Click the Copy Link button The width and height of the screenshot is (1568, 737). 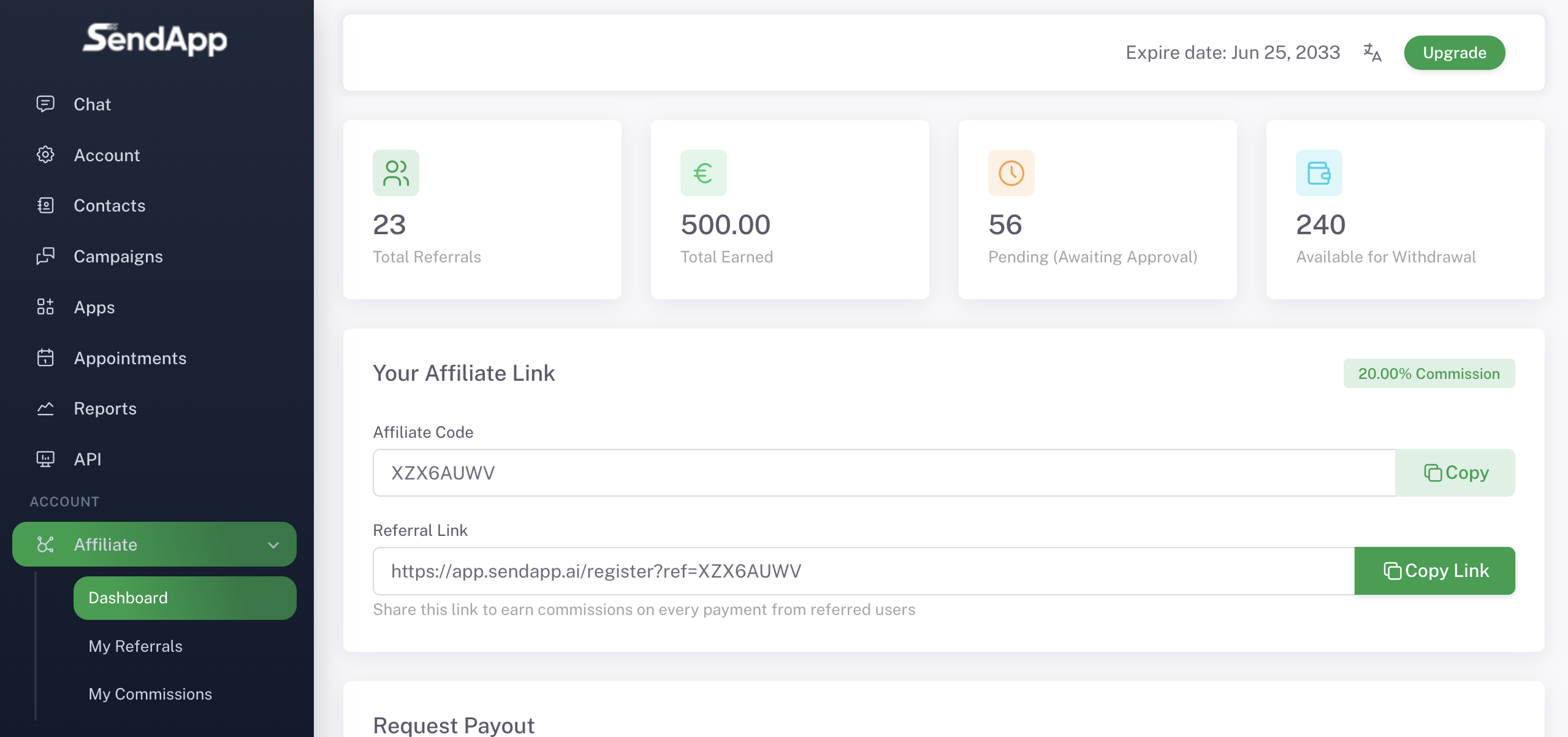tap(1434, 571)
